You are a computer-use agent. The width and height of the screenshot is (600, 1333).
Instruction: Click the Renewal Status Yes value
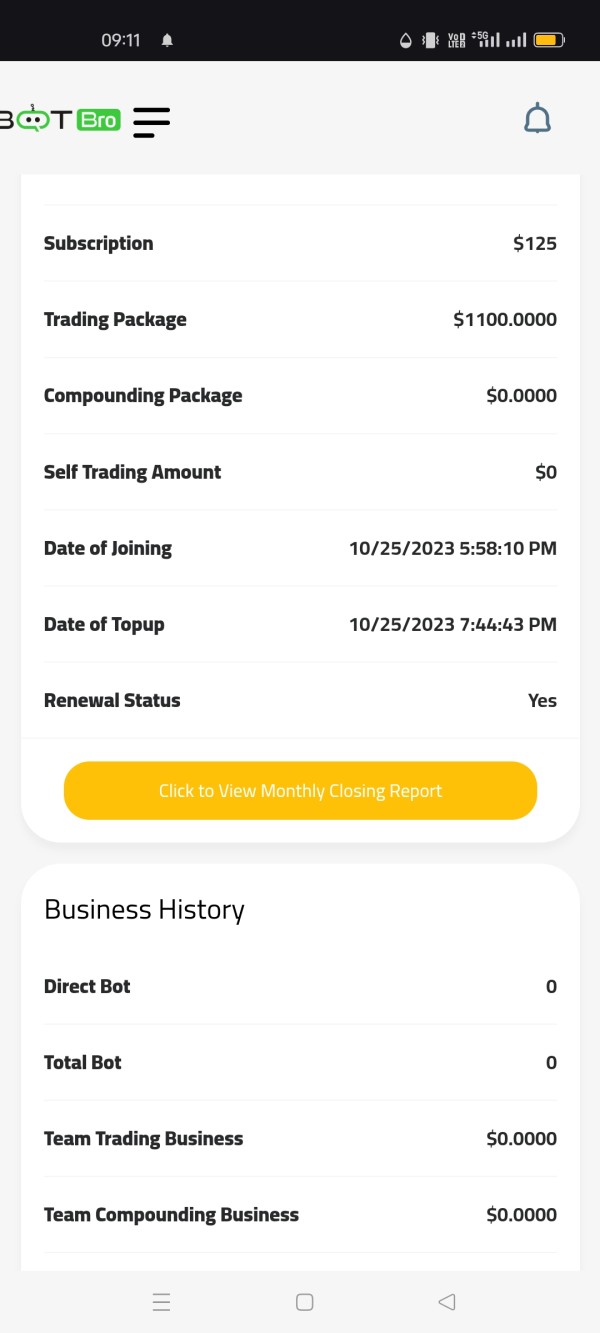point(542,701)
